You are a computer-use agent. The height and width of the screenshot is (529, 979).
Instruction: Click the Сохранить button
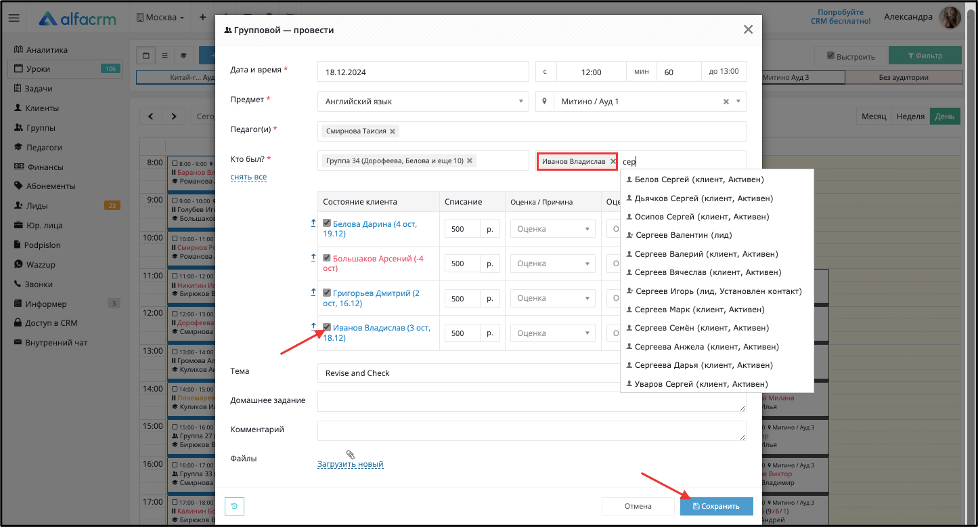(716, 507)
